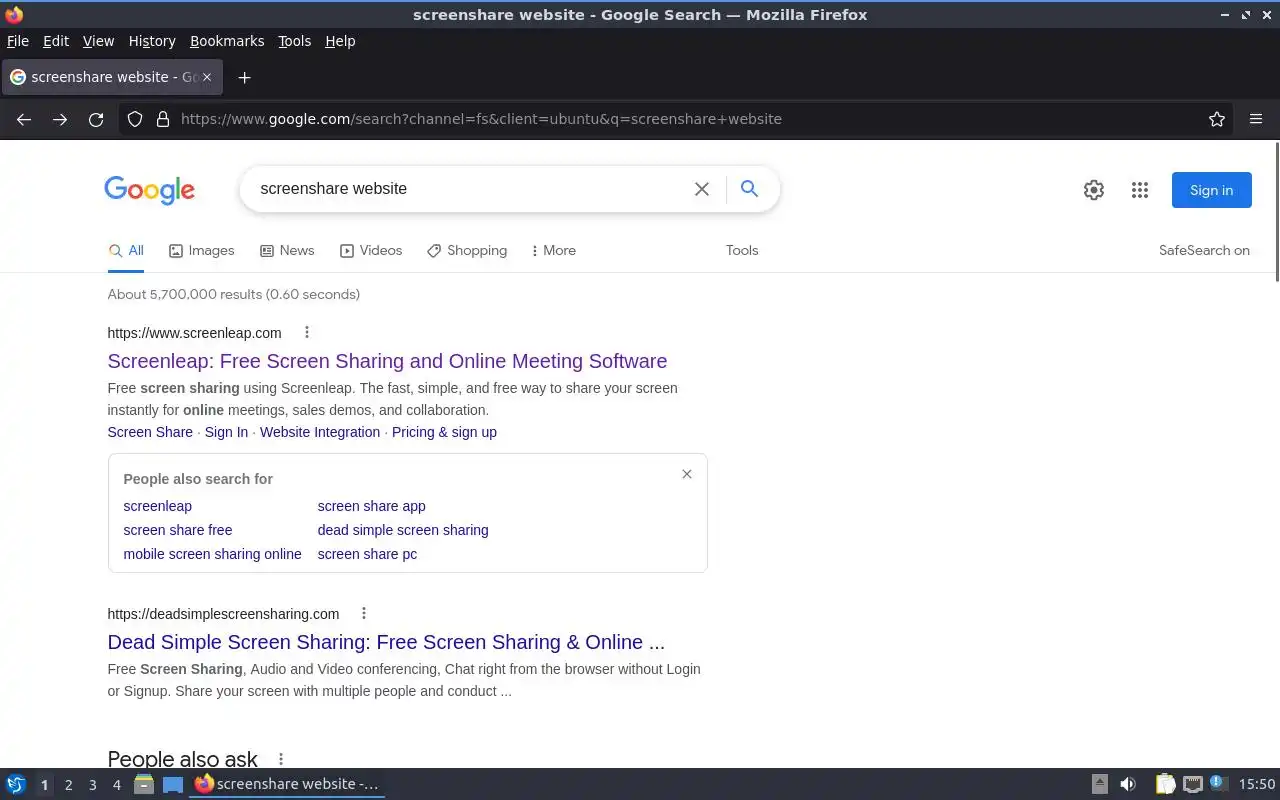The image size is (1280, 800).
Task: Open the notification tray icon
Action: [x=1217, y=783]
